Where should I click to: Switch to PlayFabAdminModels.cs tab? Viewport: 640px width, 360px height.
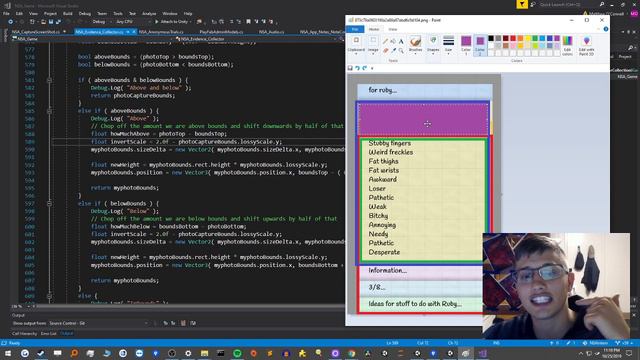coord(221,32)
